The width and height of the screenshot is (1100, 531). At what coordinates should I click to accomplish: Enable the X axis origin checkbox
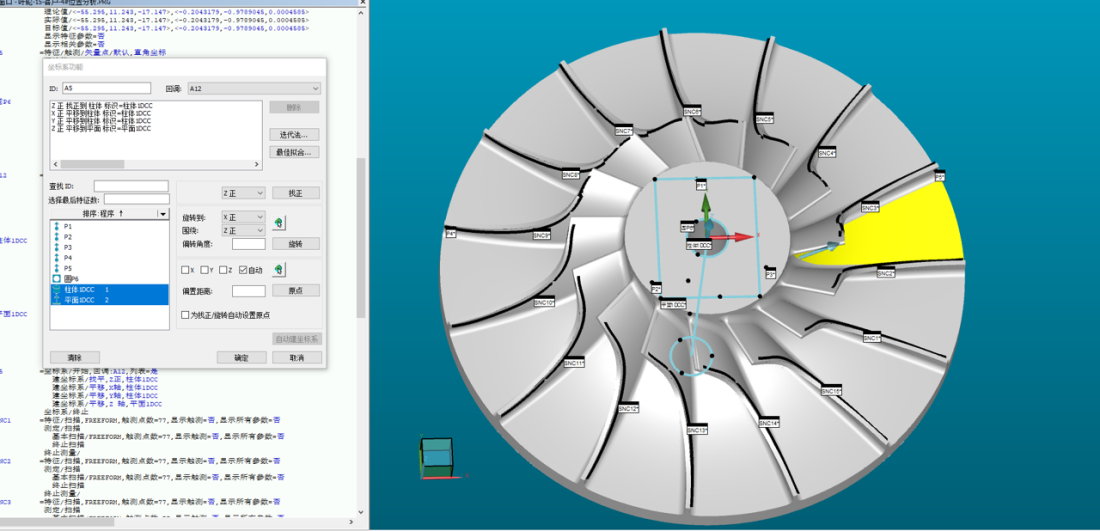[x=185, y=269]
